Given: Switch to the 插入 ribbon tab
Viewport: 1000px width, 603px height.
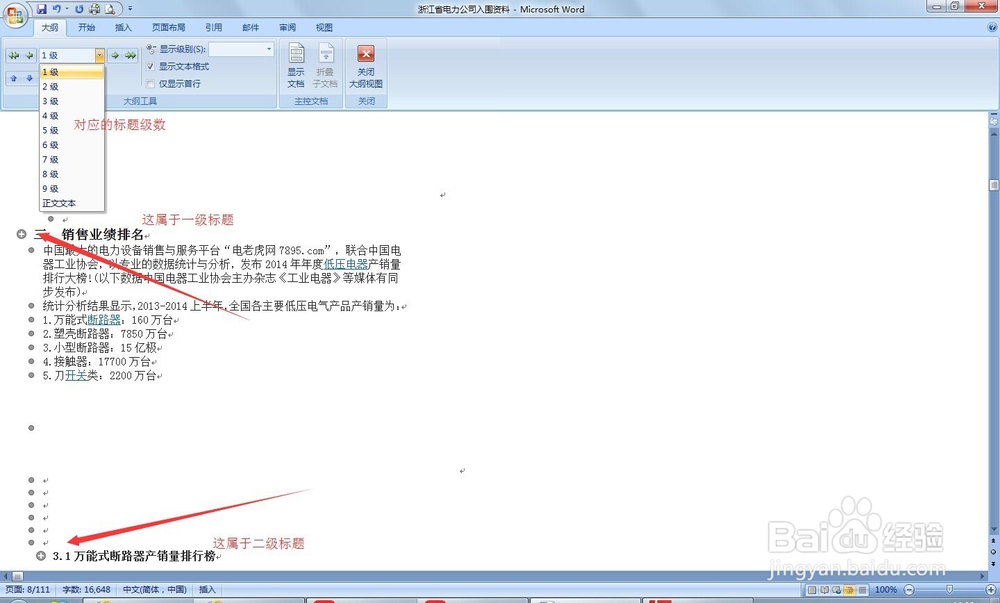Looking at the screenshot, I should [x=123, y=27].
